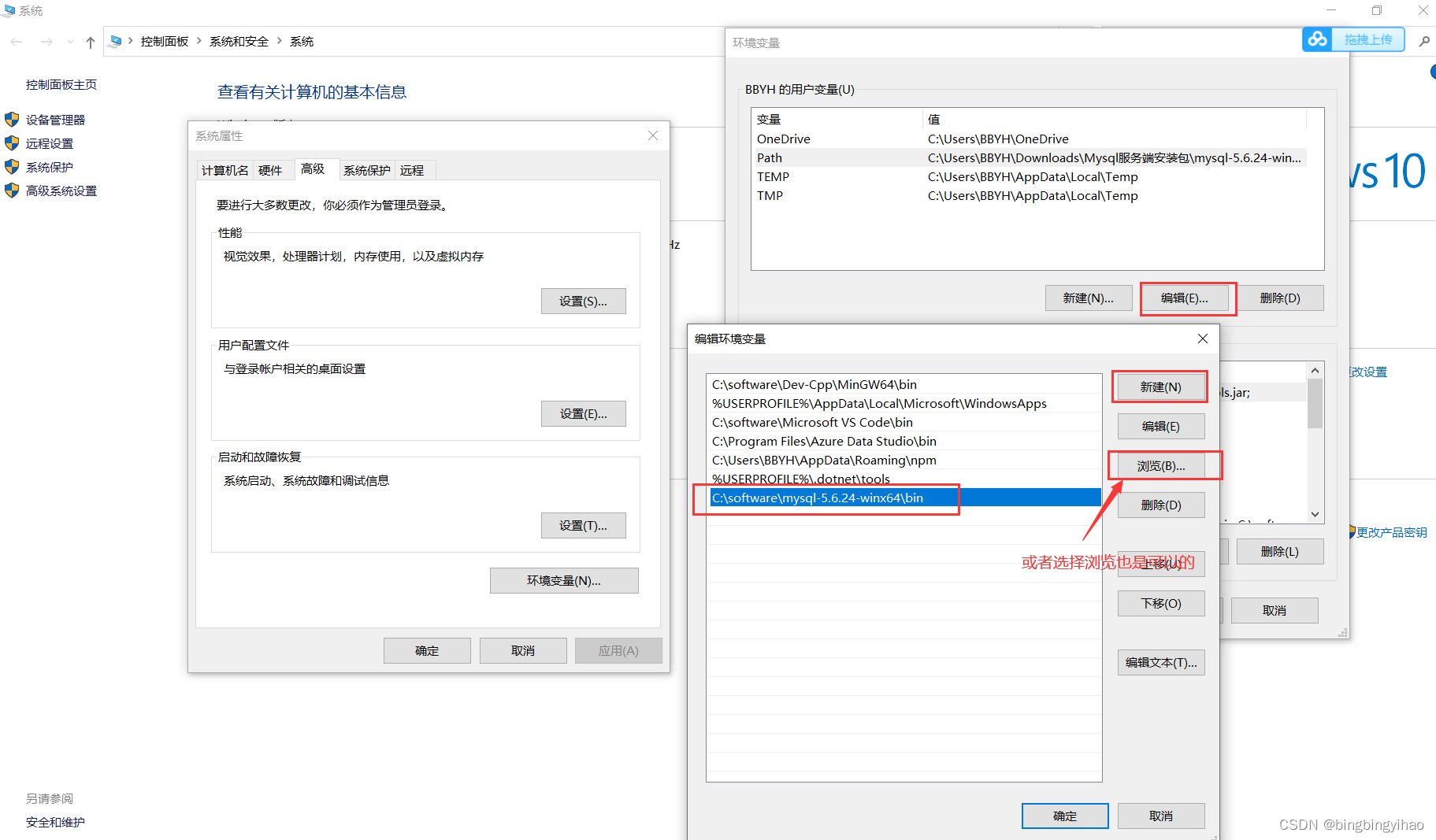Click 删除(D) in 编辑环境变量 dialog
Image resolution: width=1436 pixels, height=840 pixels.
pyautogui.click(x=1161, y=505)
